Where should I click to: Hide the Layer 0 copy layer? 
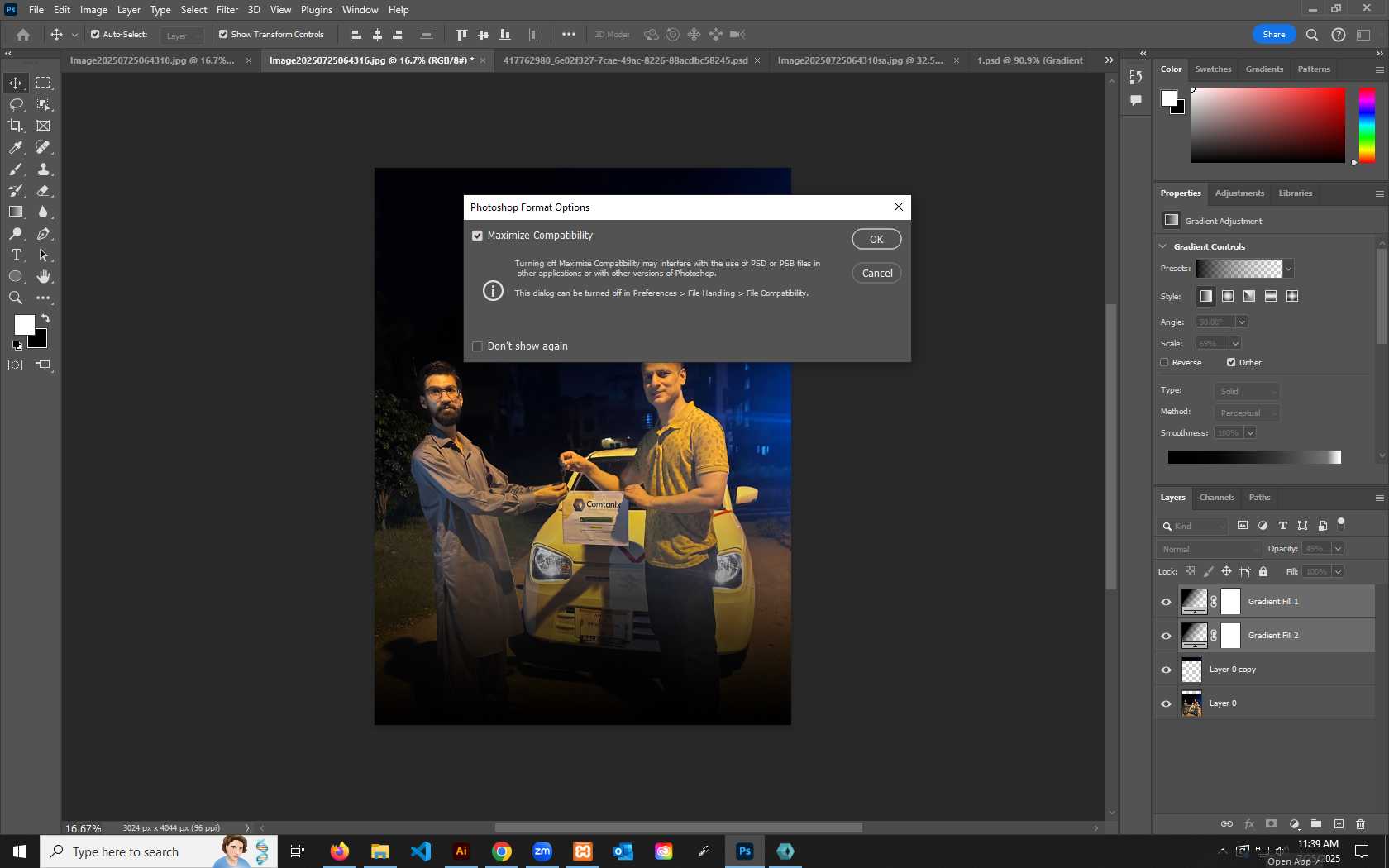1167,670
